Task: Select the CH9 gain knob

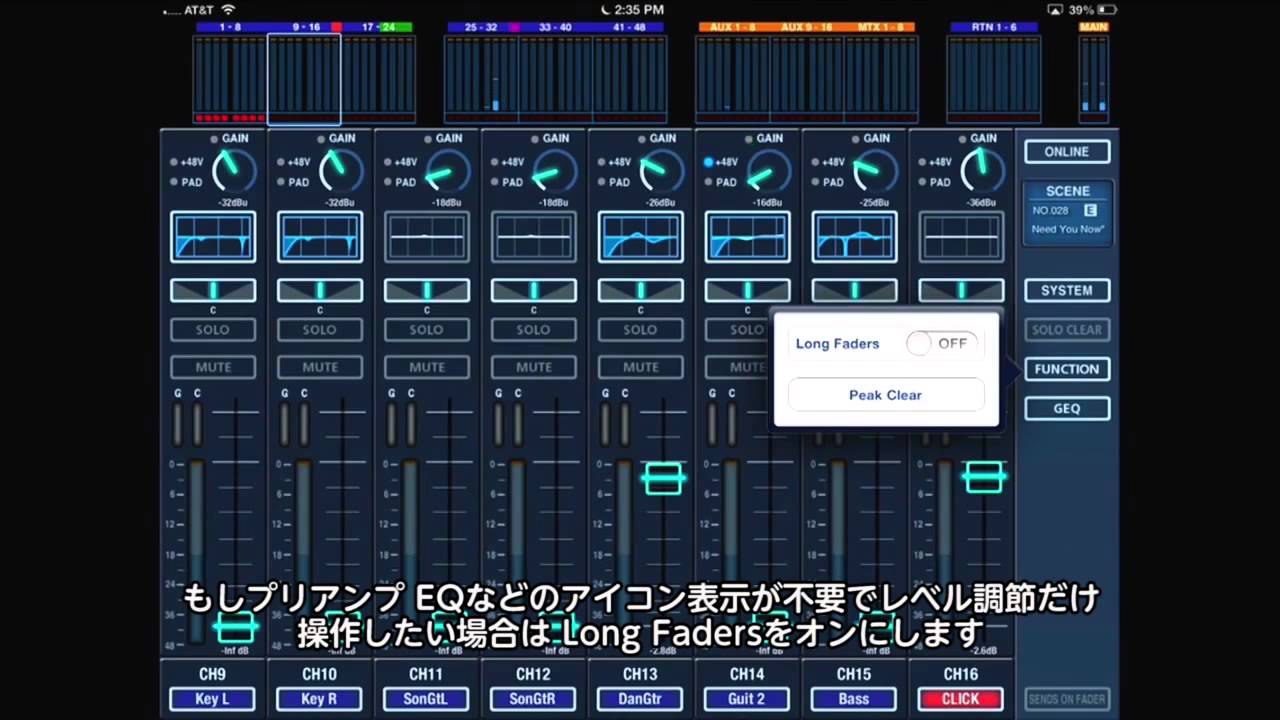Action: tap(234, 171)
